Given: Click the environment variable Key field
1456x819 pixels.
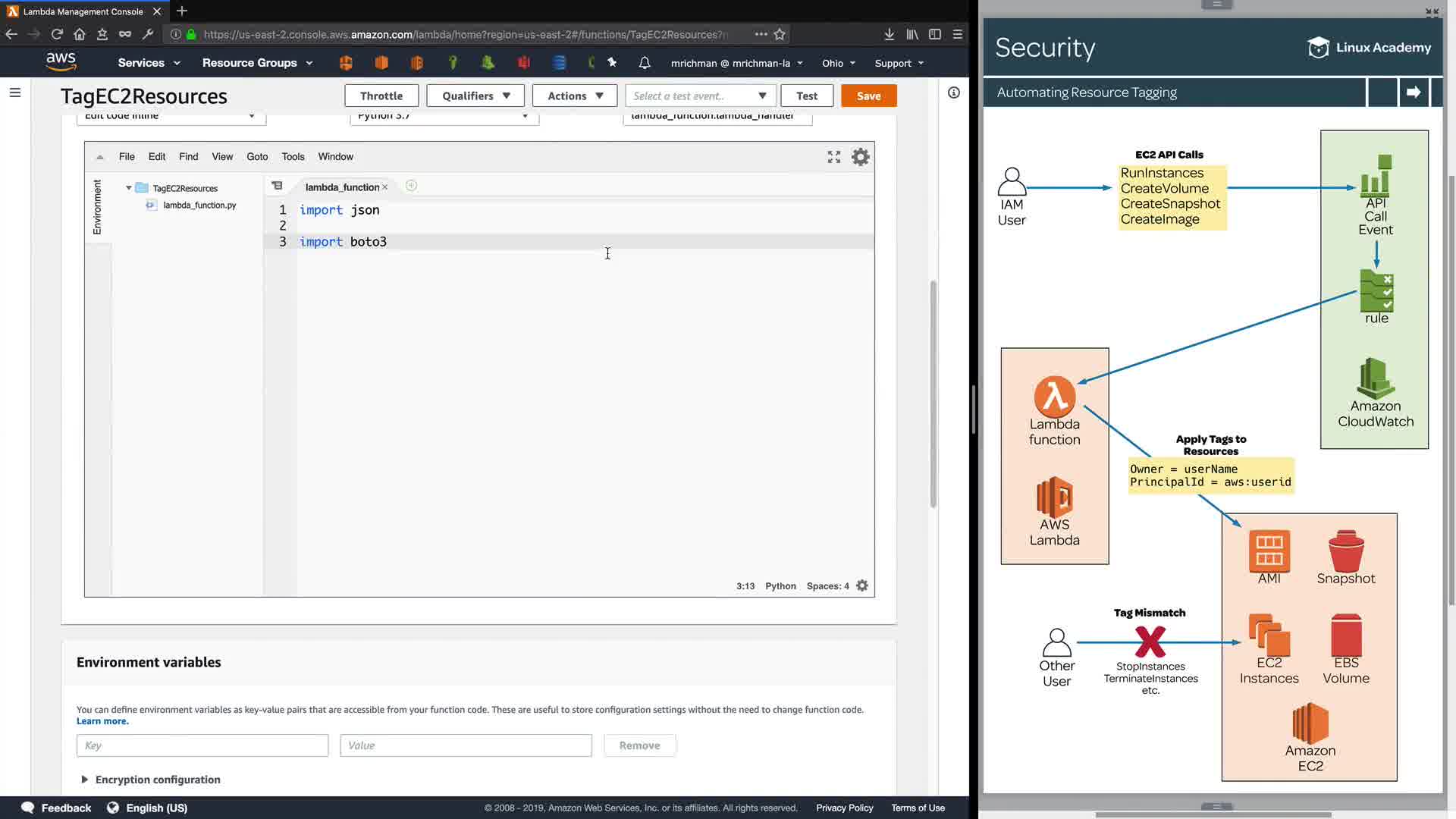Looking at the screenshot, I should pos(202,745).
